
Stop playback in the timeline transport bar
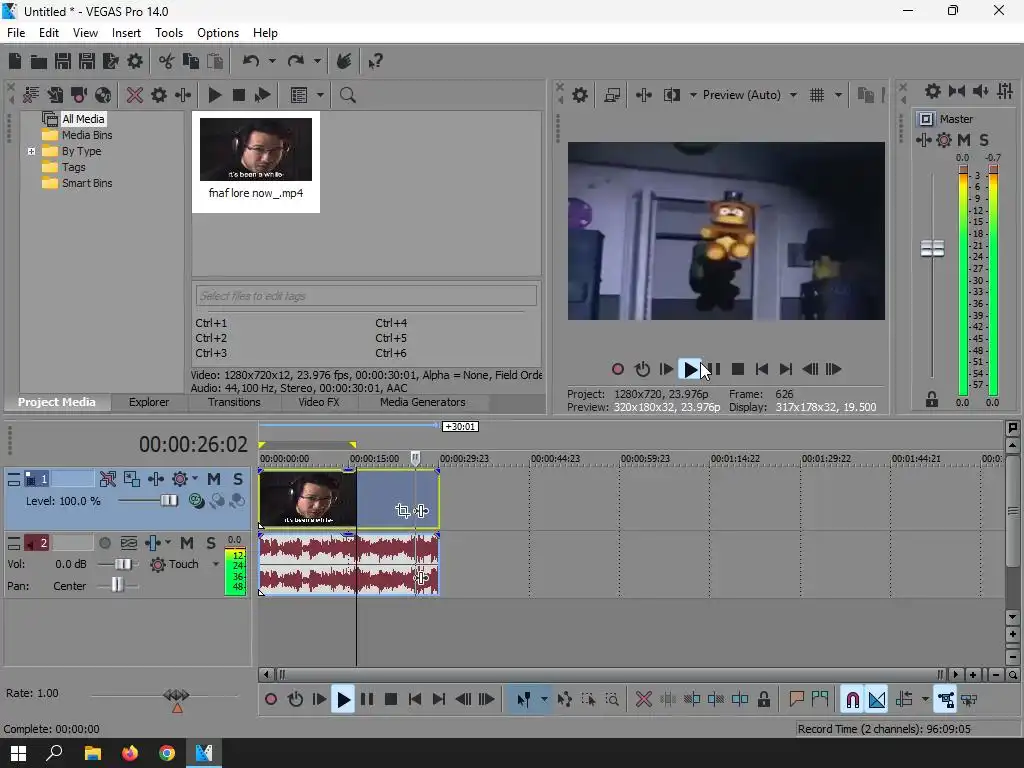391,699
